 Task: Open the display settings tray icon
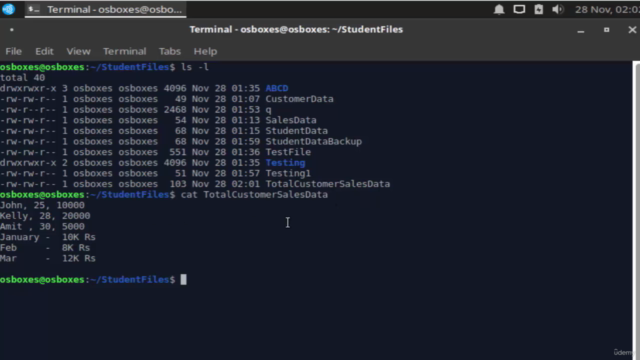coord(519,9)
